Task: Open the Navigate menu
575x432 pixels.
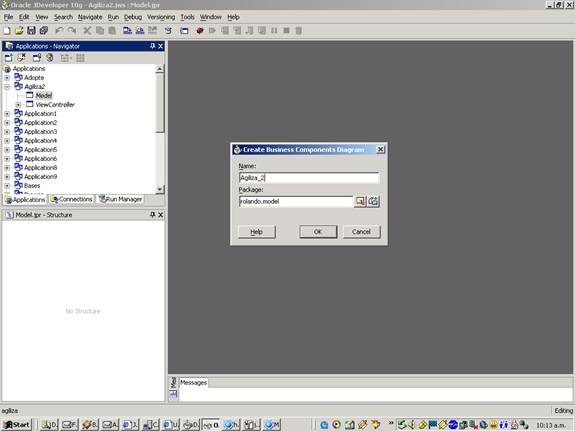Action: click(x=90, y=17)
